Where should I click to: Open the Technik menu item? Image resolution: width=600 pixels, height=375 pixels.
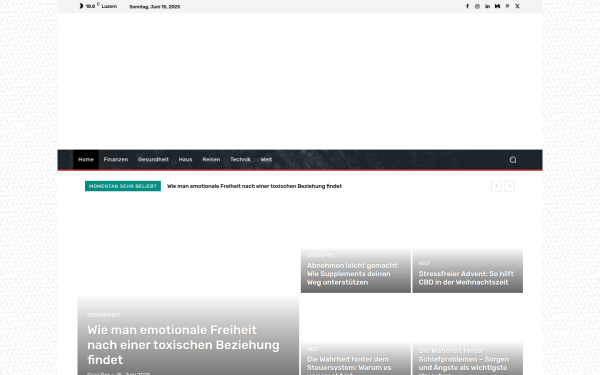240,160
